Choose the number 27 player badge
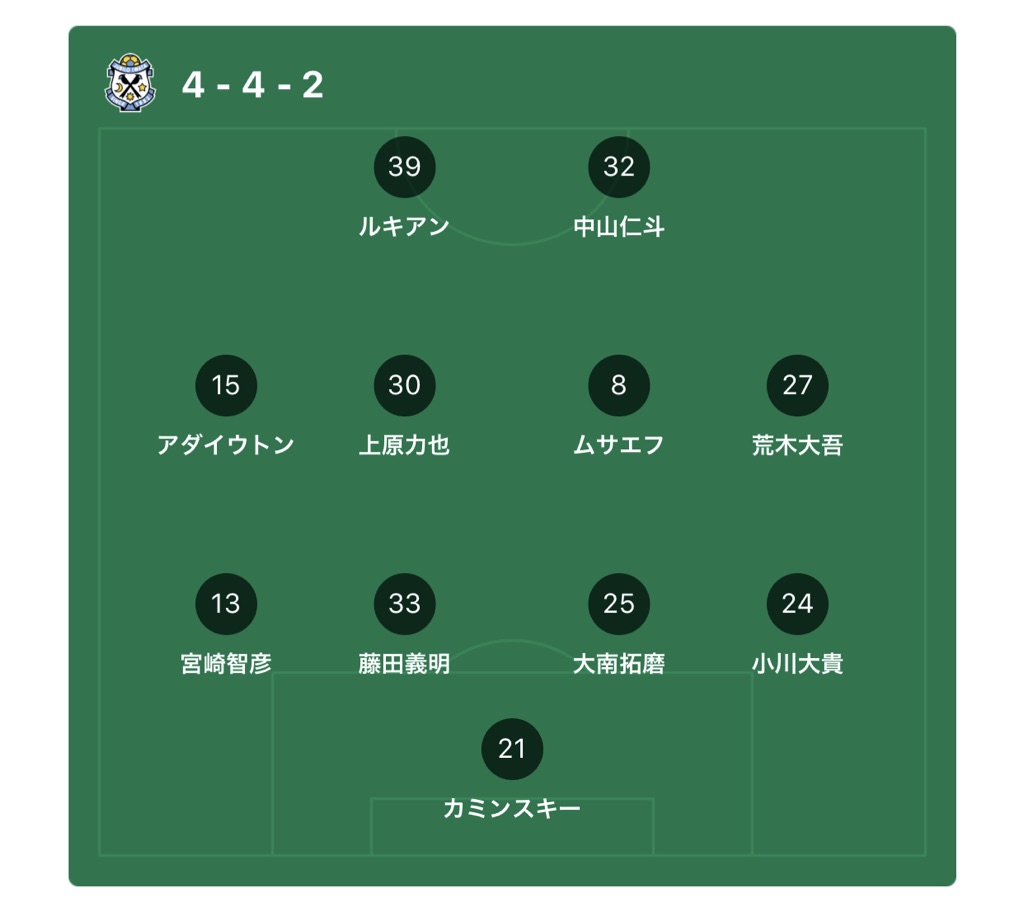The height and width of the screenshot is (922, 1024). tap(797, 385)
